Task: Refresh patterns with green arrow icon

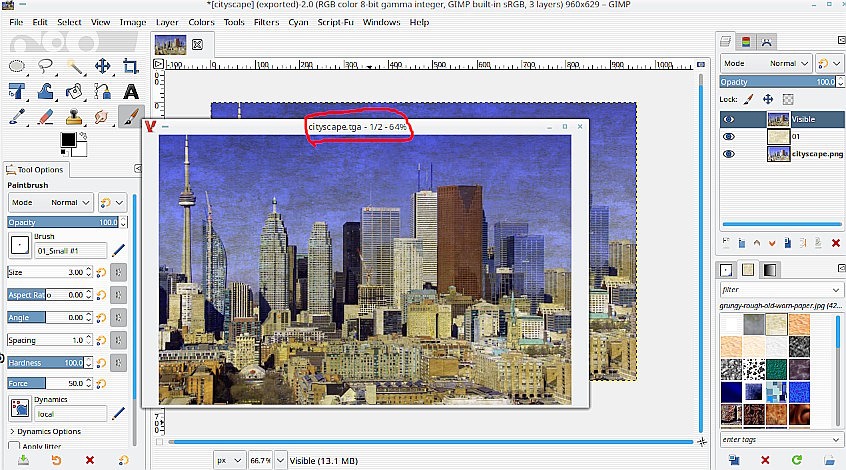Action: click(796, 460)
